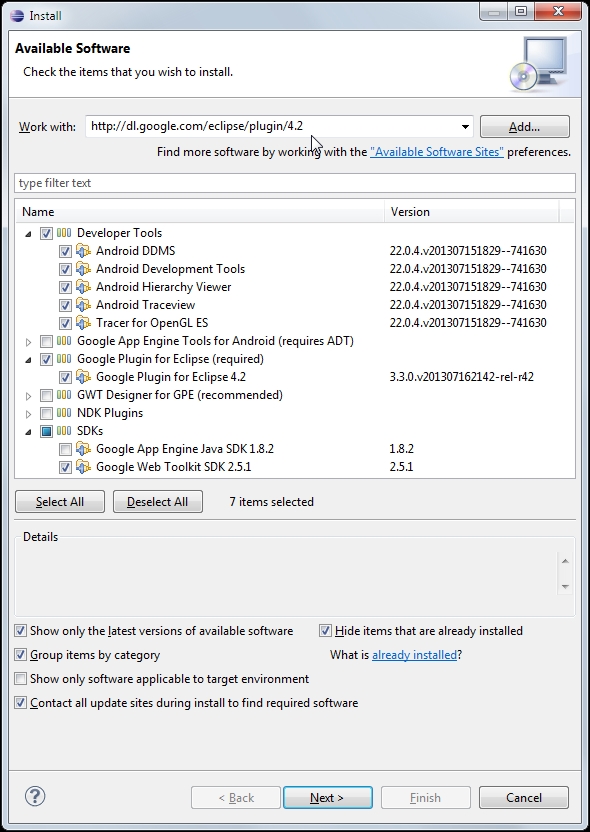Screen dimensions: 590x832
Task: Uncheck the Android Development Tools checkbox
Action: (x=65, y=269)
